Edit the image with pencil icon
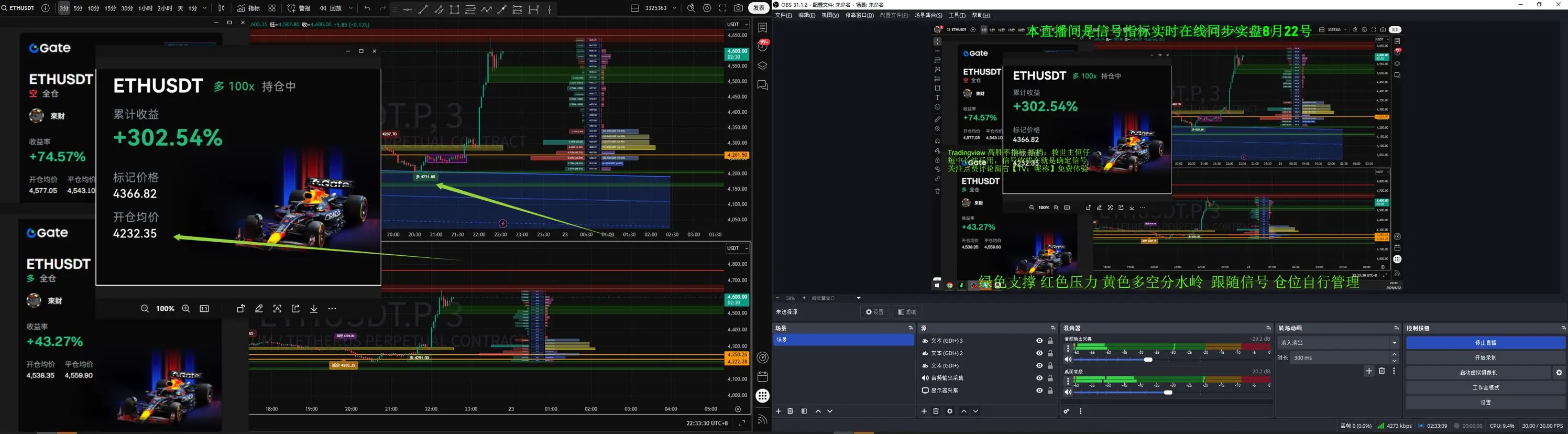 click(259, 309)
